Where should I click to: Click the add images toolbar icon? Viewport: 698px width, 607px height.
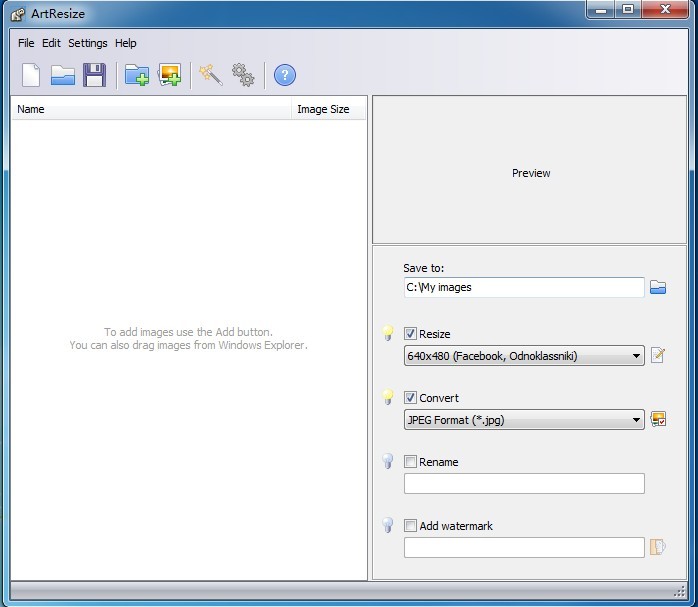[169, 75]
